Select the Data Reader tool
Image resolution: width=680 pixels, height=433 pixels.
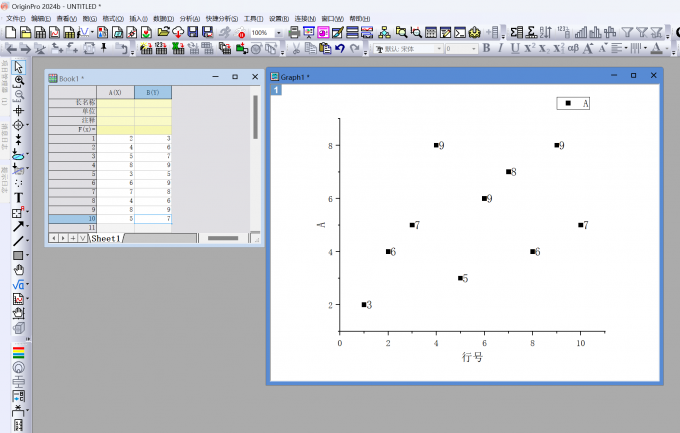point(18,125)
